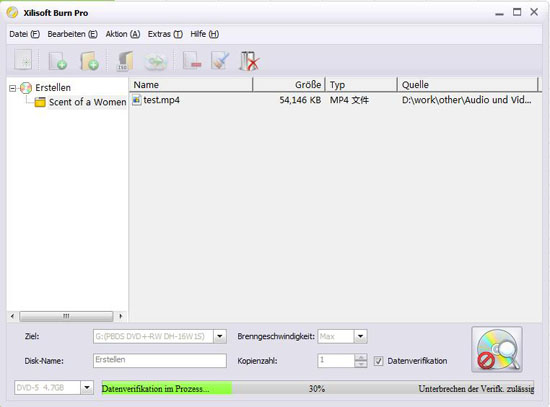
Task: Click the 30% progress label
Action: click(317, 389)
